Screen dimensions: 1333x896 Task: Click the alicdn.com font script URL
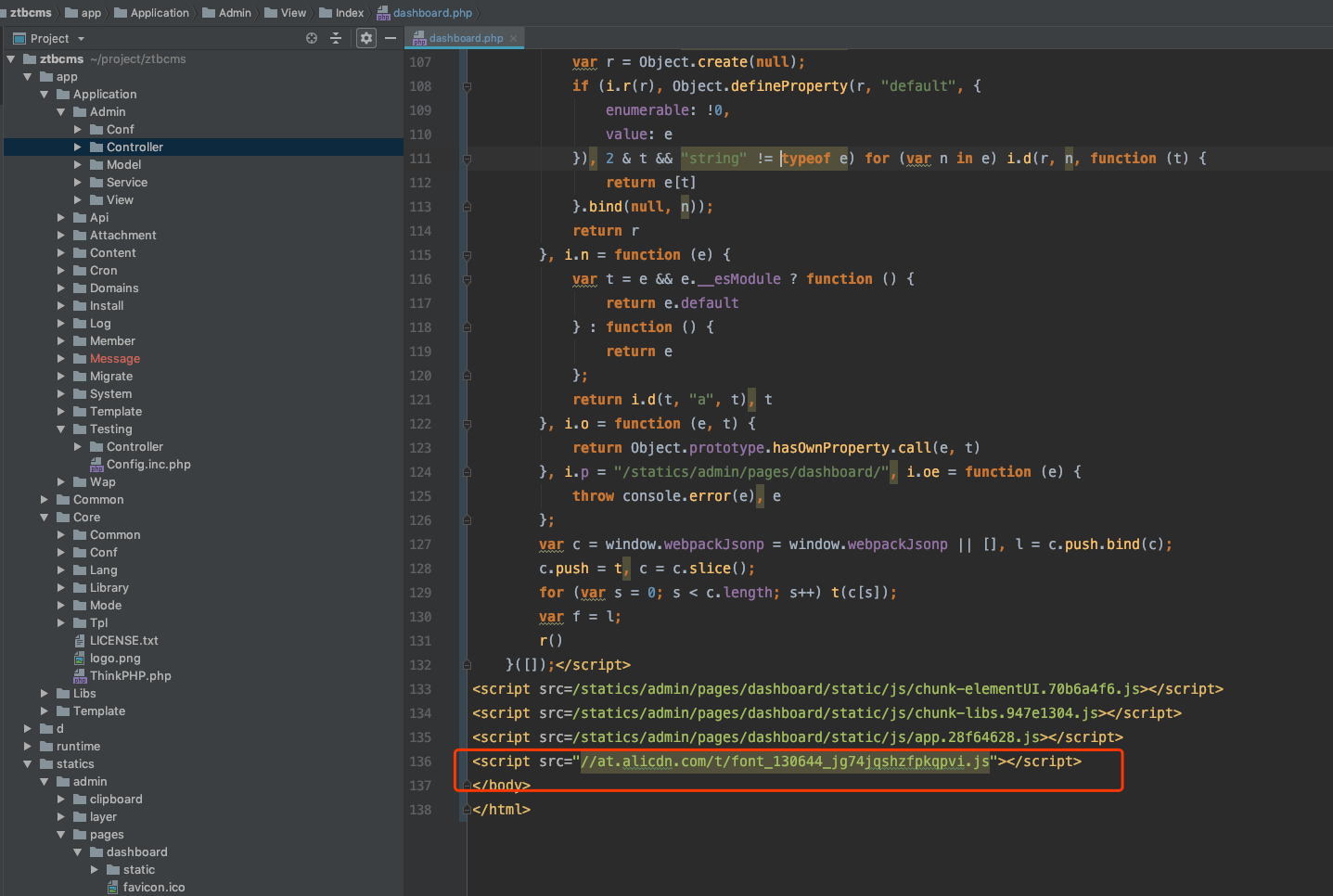tap(785, 762)
